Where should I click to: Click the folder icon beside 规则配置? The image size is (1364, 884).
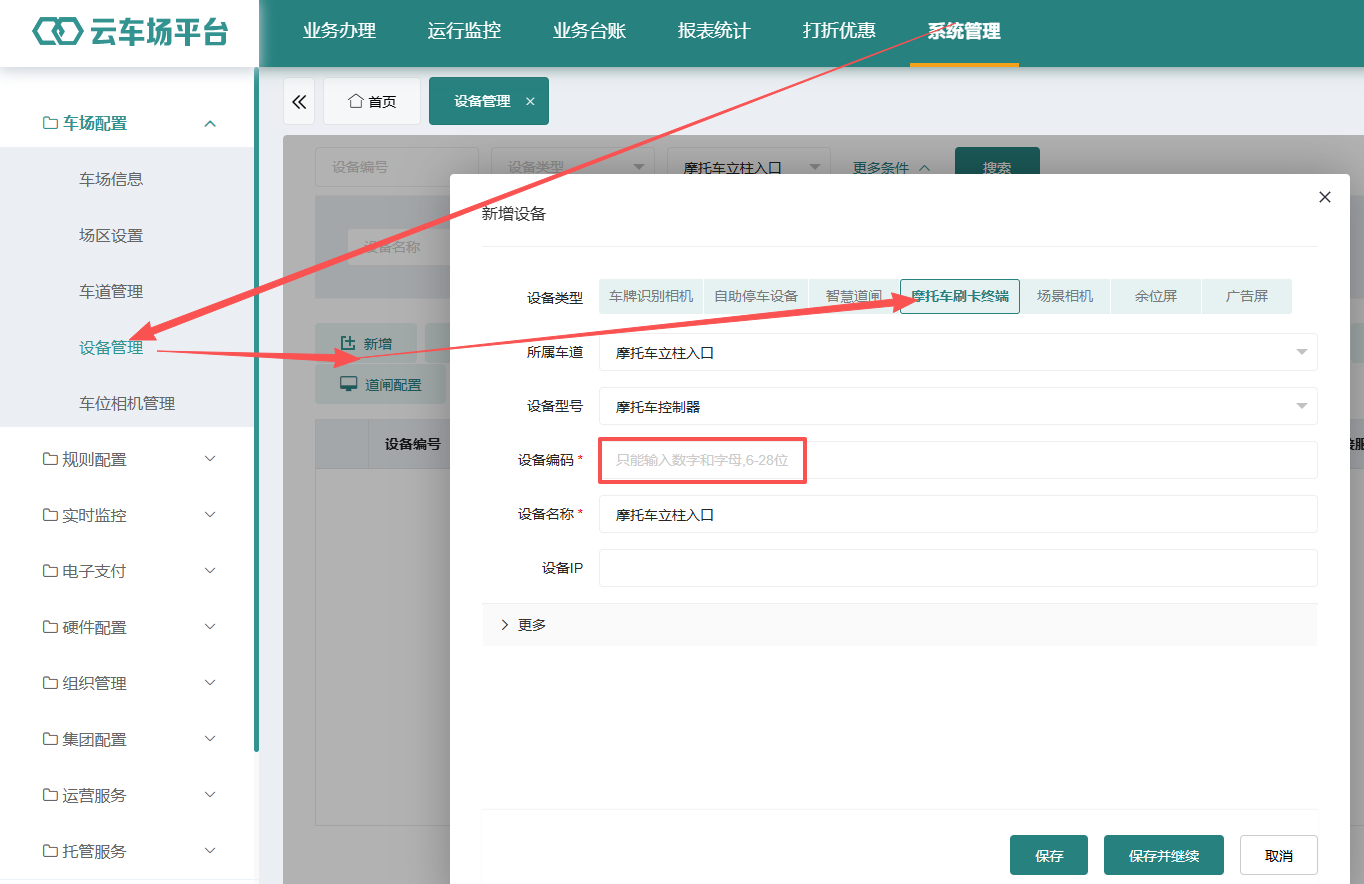pyautogui.click(x=50, y=459)
